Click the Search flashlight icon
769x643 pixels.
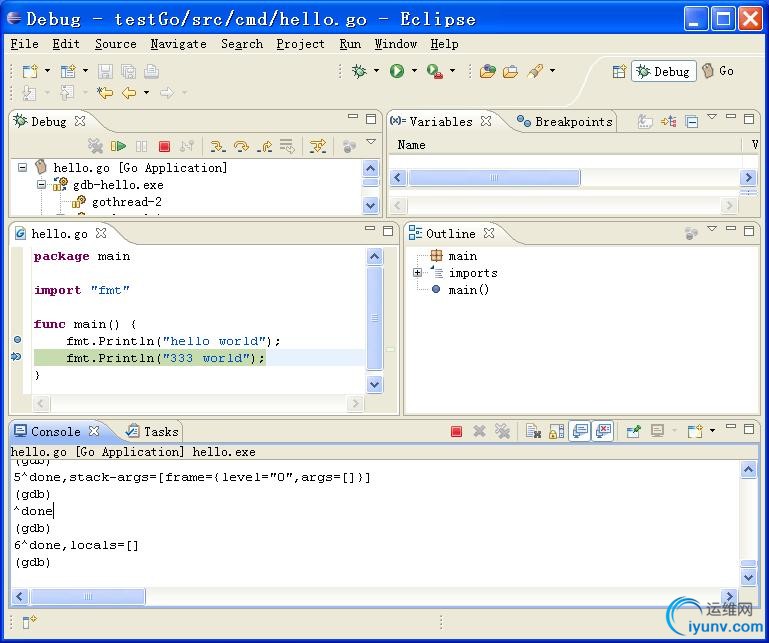coord(536,71)
